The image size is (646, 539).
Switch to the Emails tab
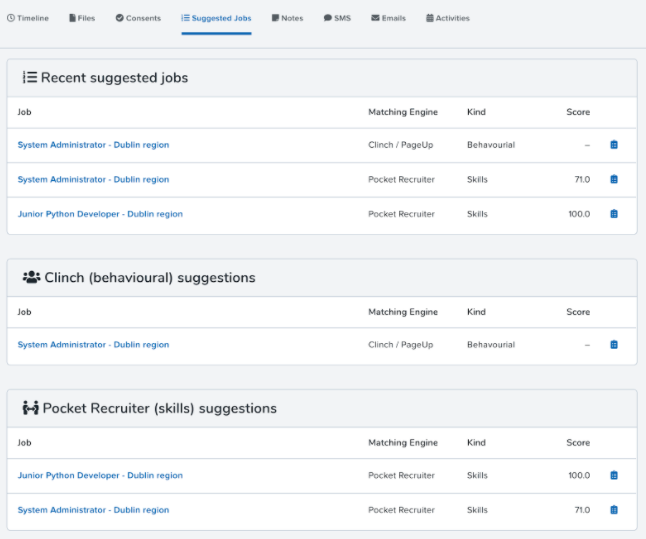pyautogui.click(x=389, y=18)
